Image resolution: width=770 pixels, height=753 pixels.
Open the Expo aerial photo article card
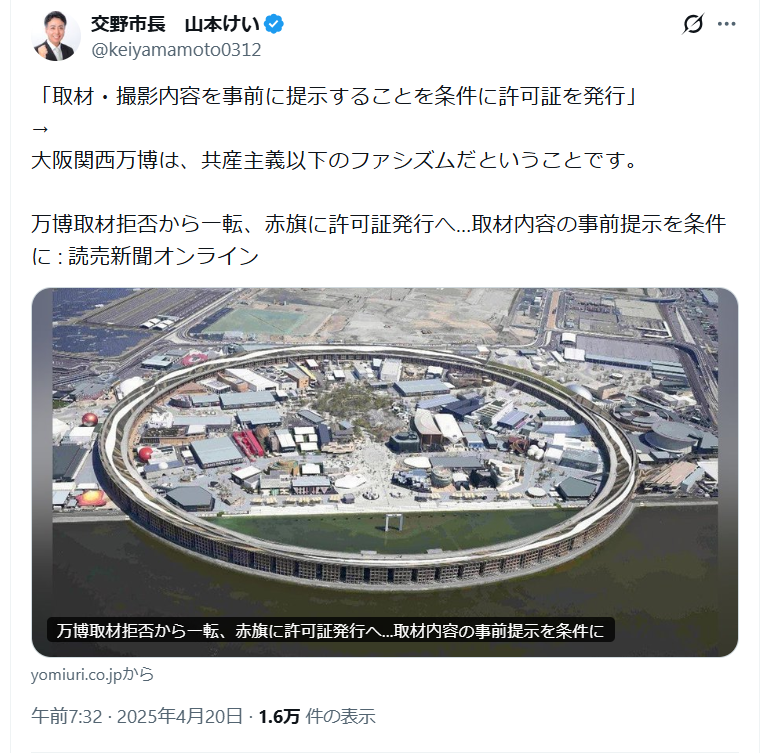pos(385,472)
